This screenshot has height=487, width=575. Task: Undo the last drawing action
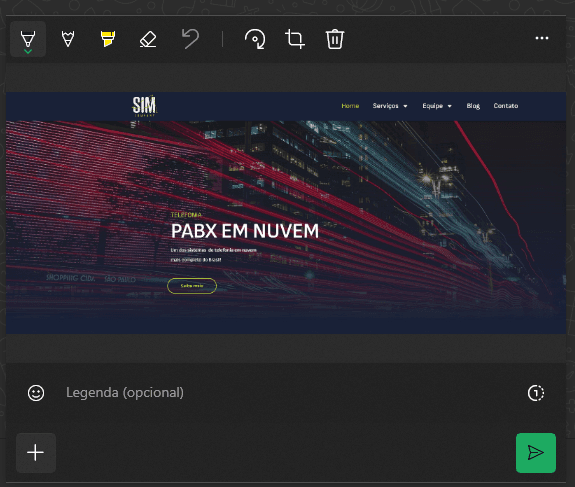(191, 39)
